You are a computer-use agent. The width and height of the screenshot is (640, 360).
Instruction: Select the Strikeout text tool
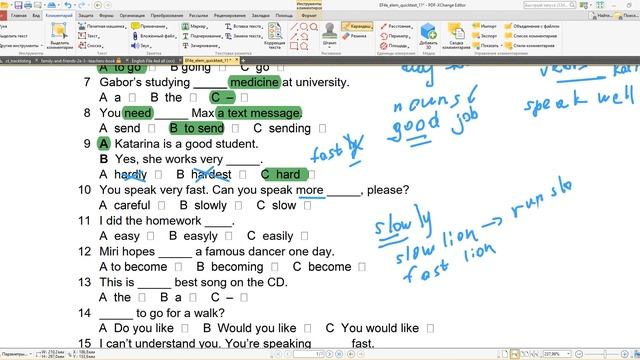pos(200,45)
